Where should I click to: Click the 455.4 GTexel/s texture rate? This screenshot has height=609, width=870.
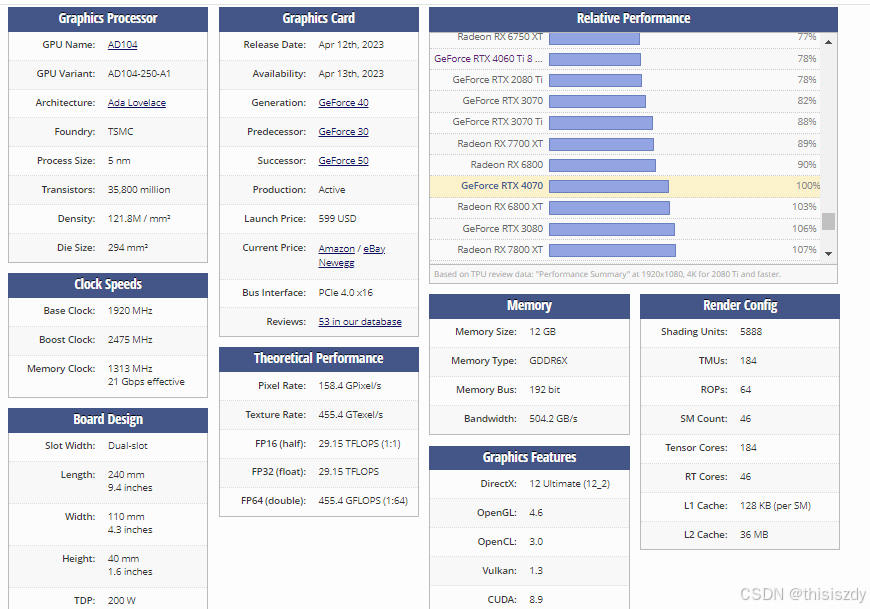click(x=351, y=415)
